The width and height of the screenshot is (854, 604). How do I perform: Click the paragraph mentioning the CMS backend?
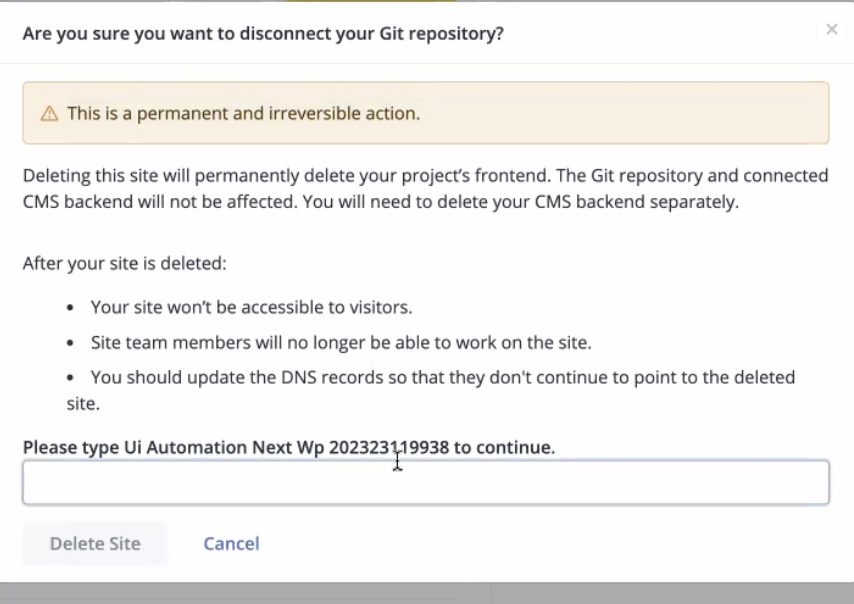pos(425,187)
